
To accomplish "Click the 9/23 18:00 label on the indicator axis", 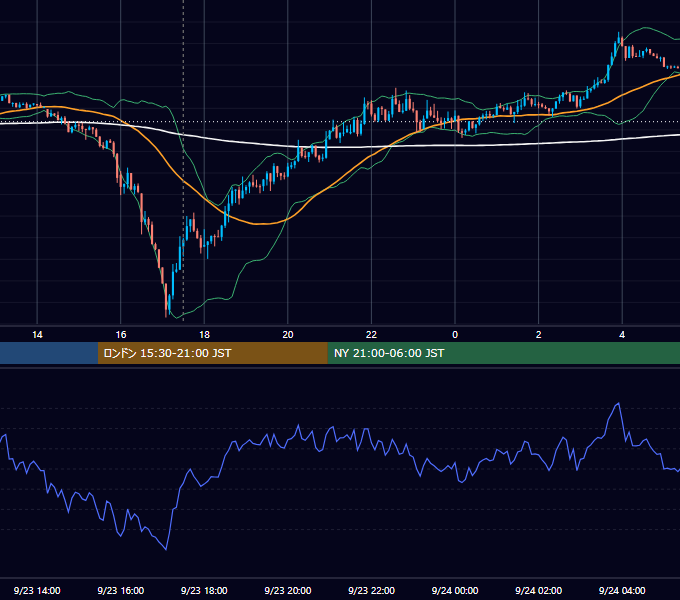I will 204,590.
